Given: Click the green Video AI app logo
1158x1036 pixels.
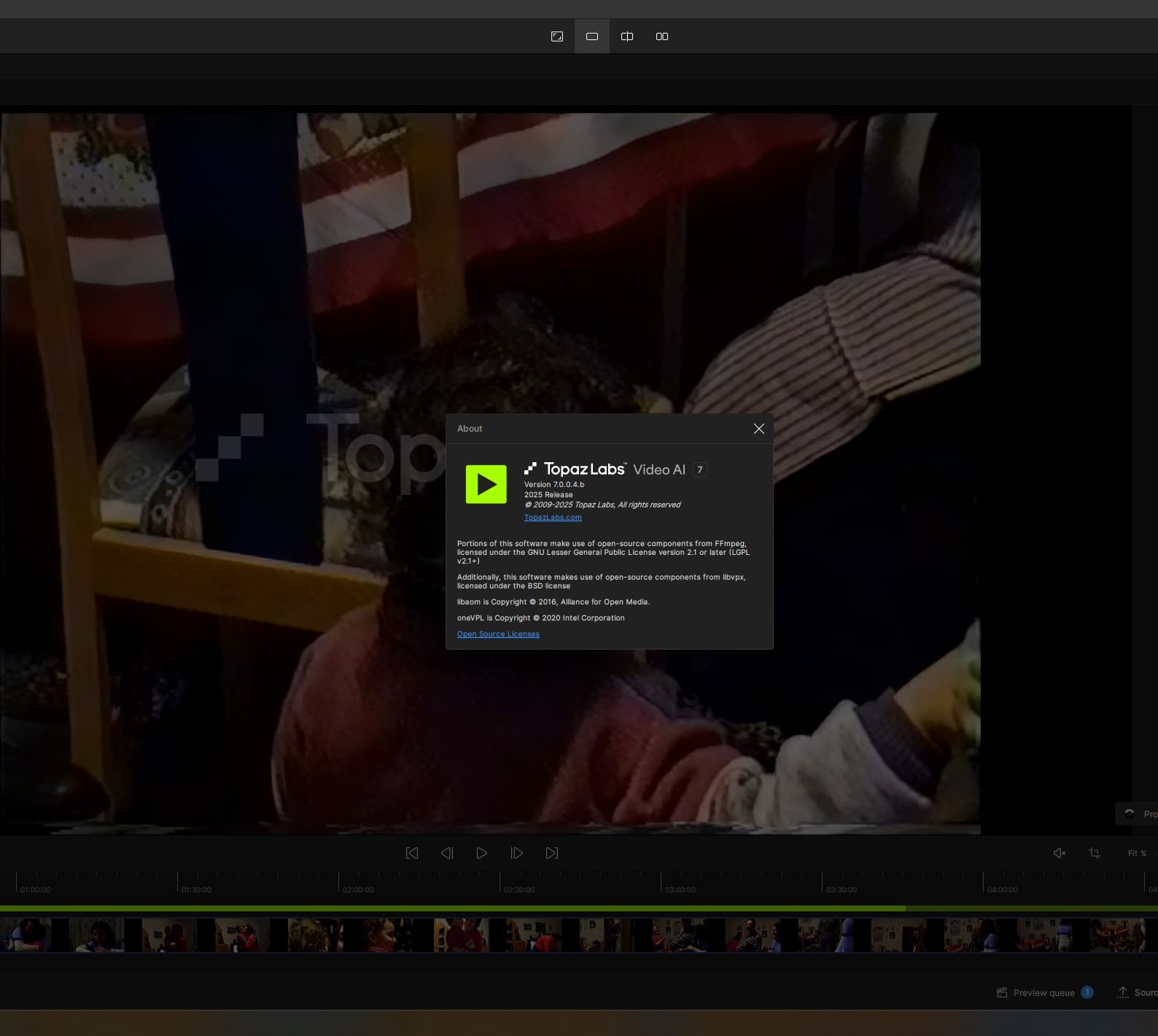Looking at the screenshot, I should point(486,484).
